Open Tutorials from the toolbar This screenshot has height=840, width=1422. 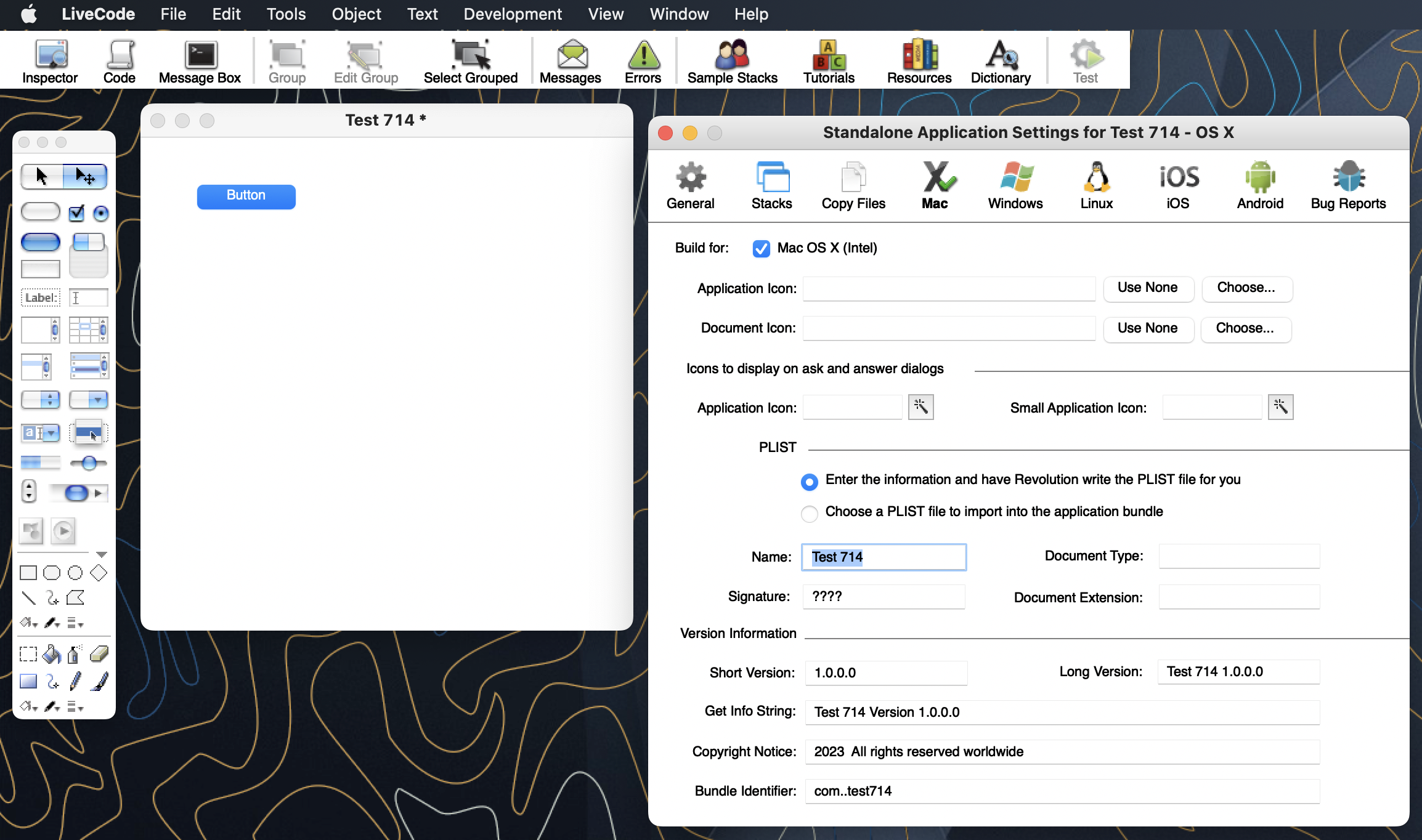829,62
